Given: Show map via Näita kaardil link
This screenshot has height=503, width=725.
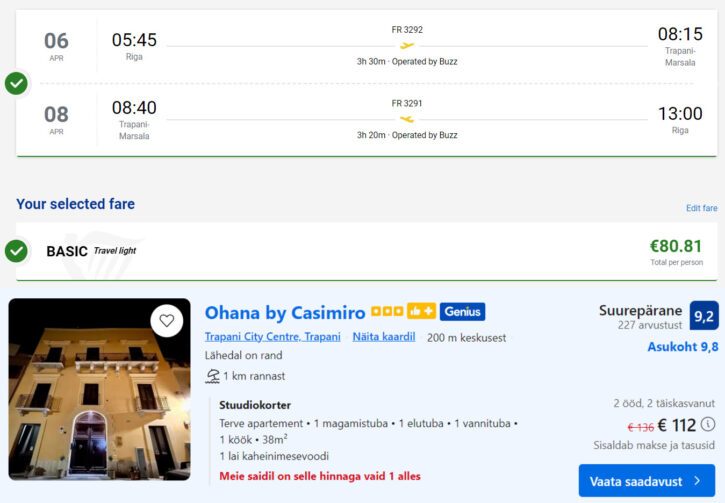Looking at the screenshot, I should click(x=384, y=337).
